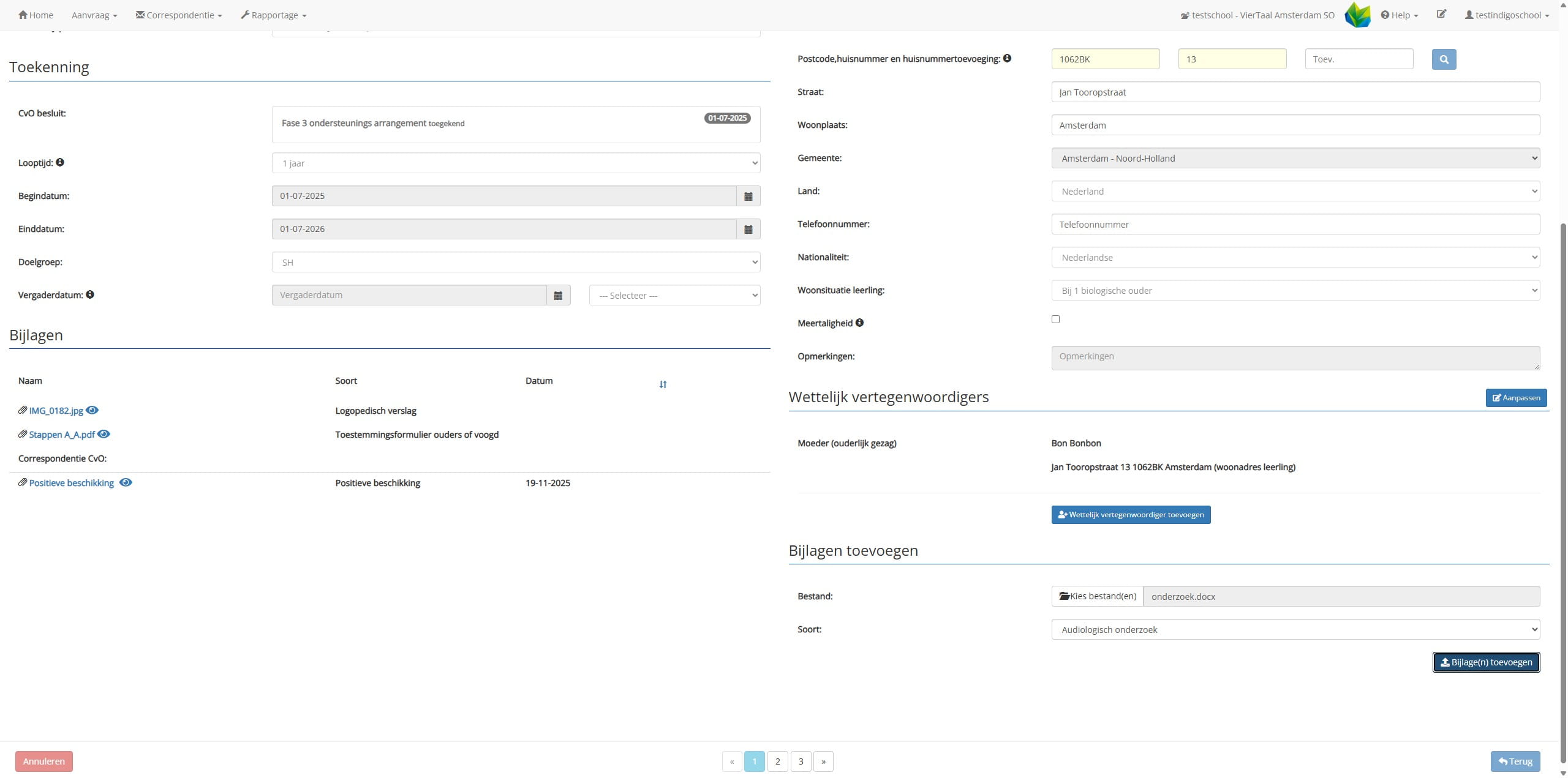Click the Terug button
Screen dimensions: 1568x778
coord(1515,761)
